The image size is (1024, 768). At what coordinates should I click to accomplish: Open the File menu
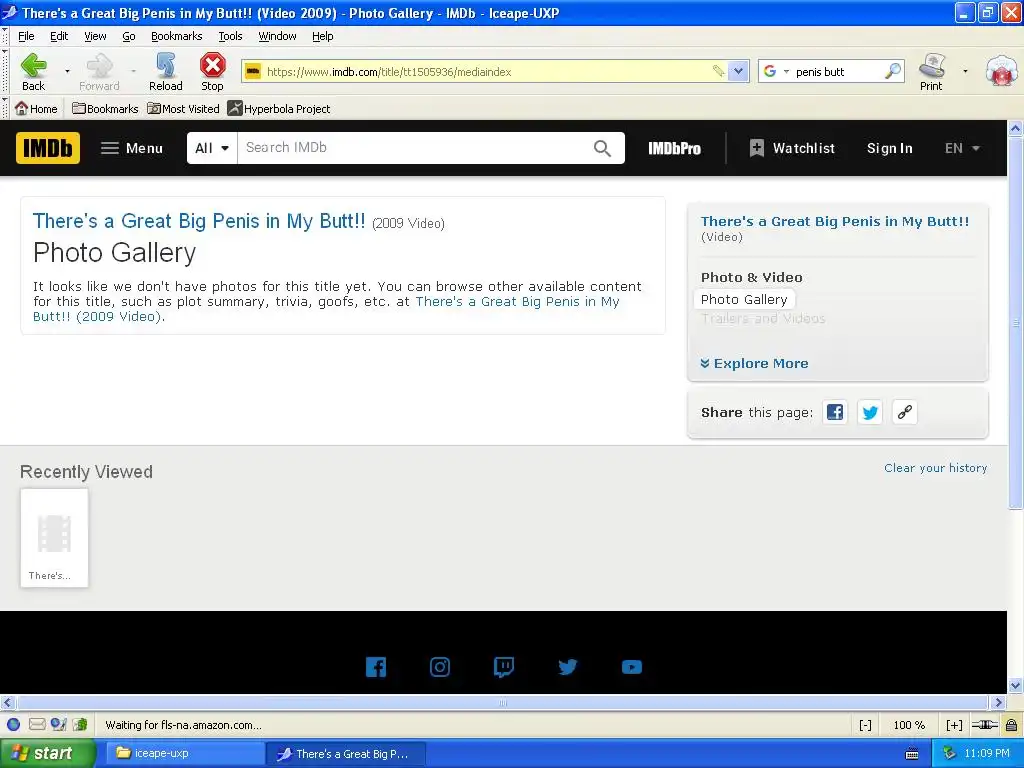pyautogui.click(x=26, y=36)
